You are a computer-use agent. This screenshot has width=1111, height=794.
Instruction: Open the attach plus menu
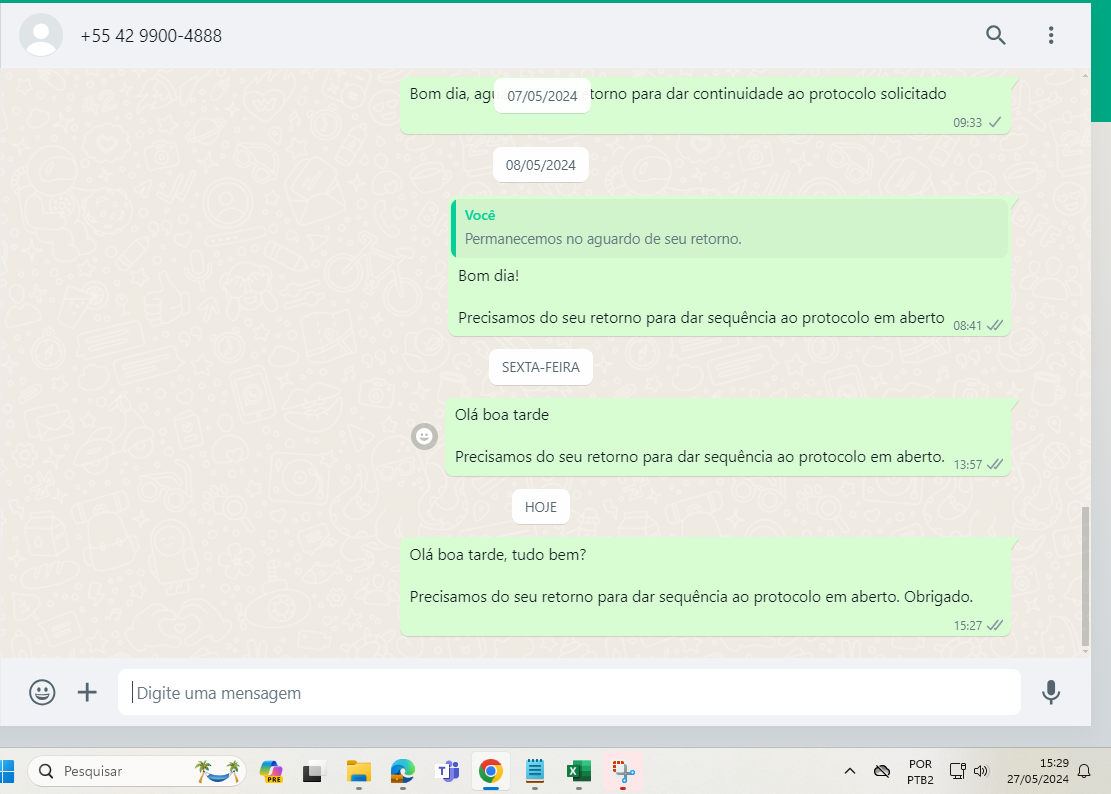pyautogui.click(x=87, y=692)
